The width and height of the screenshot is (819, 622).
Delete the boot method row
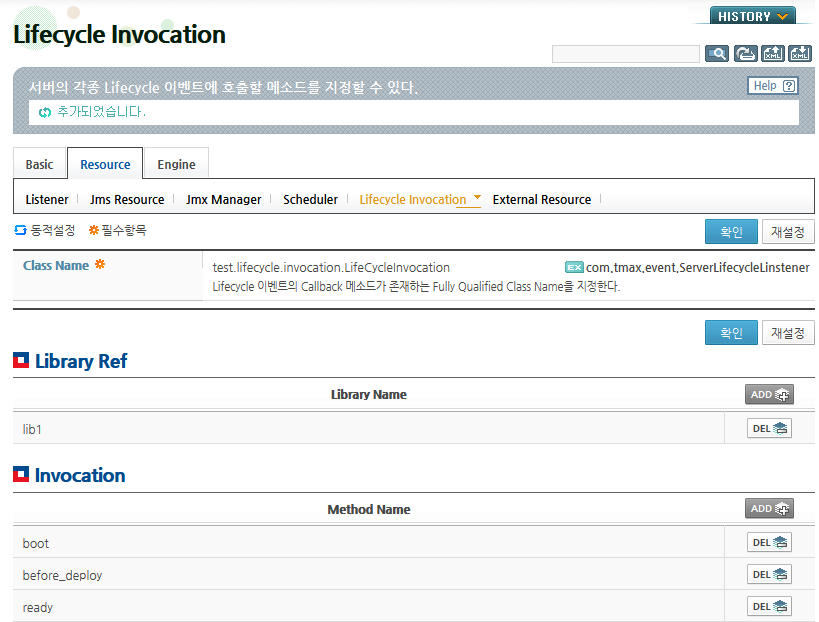coord(769,543)
